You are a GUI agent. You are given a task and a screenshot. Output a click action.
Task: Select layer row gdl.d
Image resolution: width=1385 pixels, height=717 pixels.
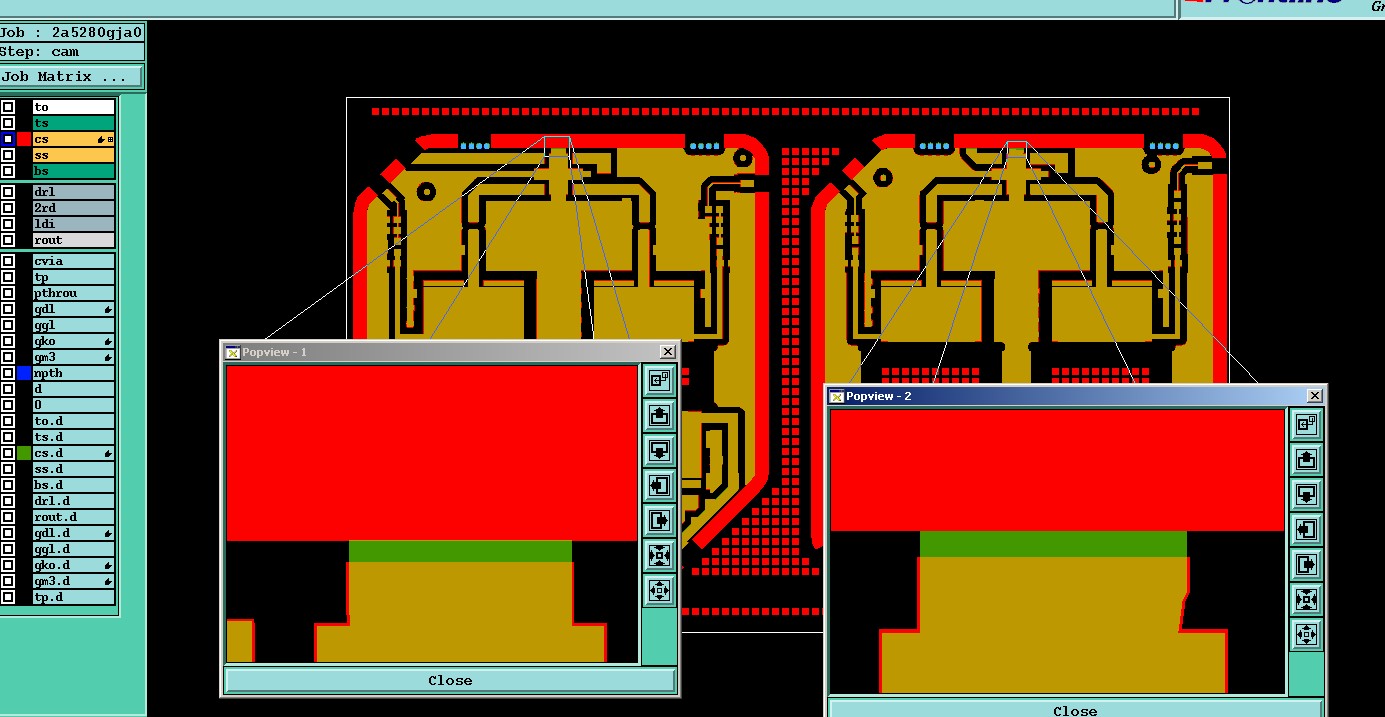click(x=74, y=533)
